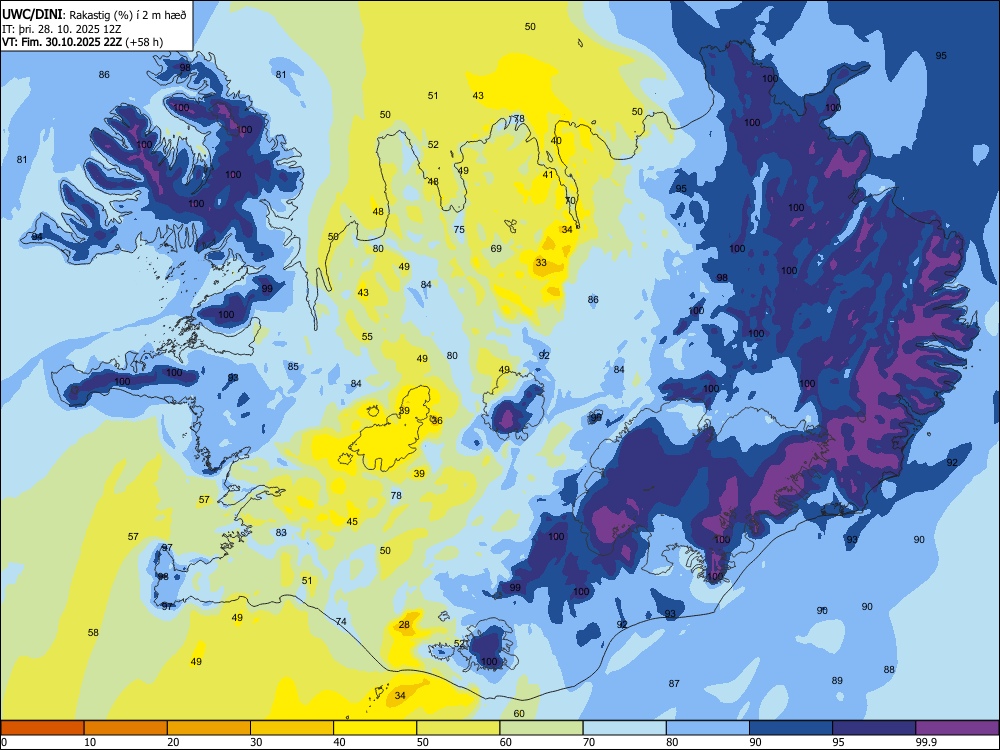Select the 30–40 golden legend swatch
The image size is (1000, 750).
(x=292, y=728)
